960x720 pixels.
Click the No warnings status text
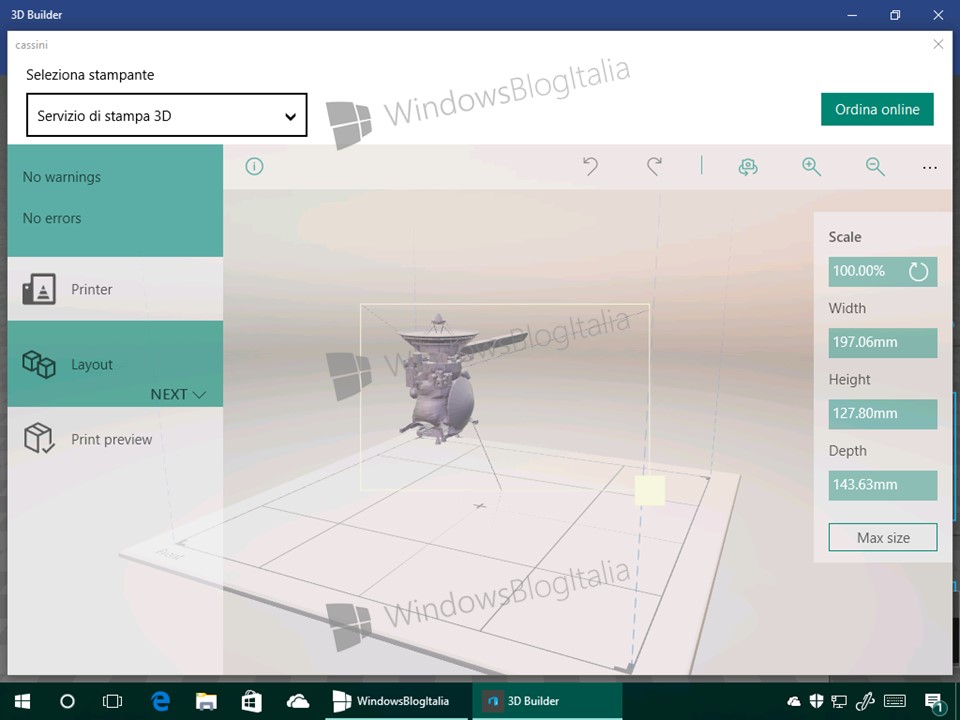tap(62, 177)
